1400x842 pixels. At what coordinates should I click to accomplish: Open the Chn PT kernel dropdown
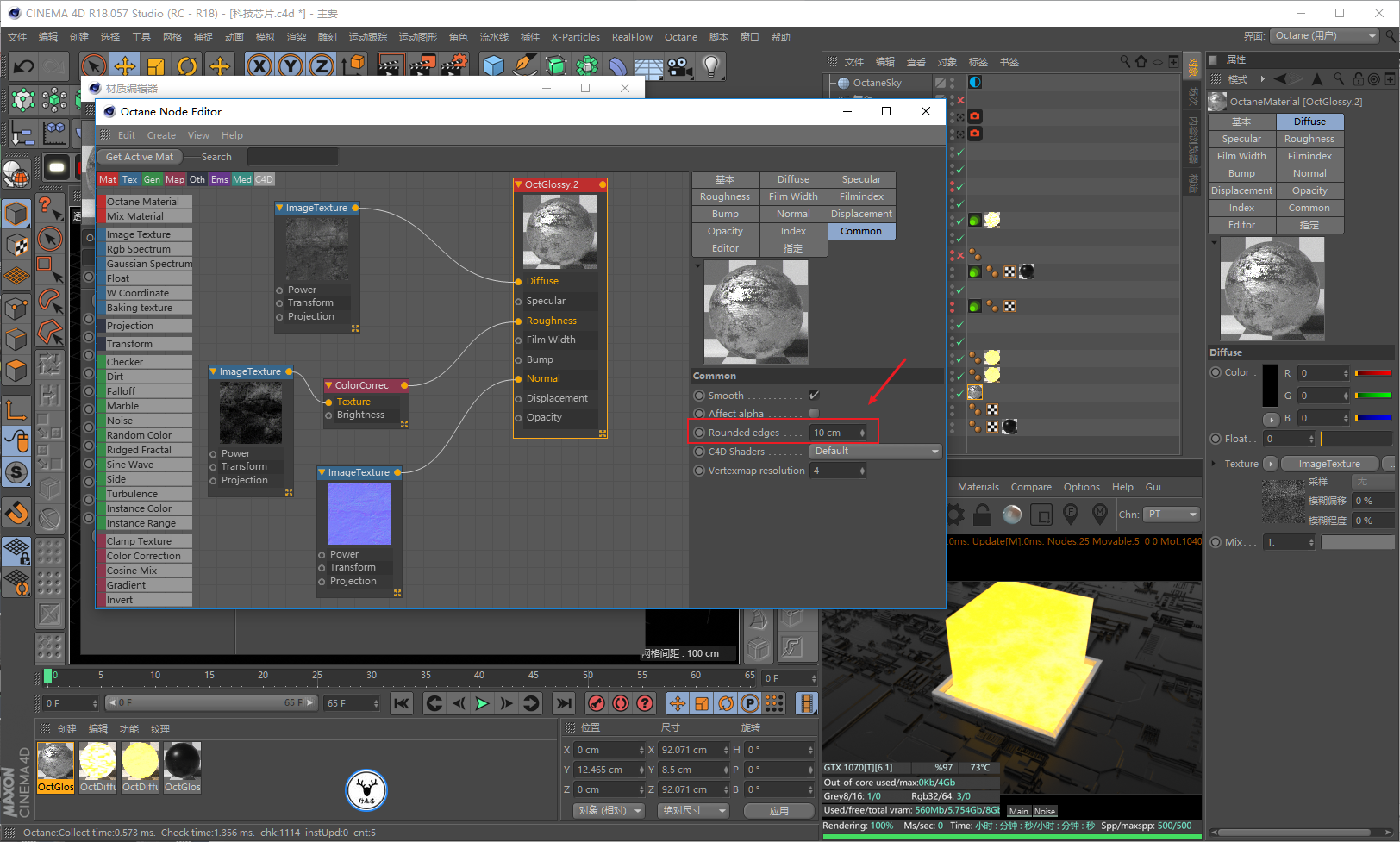coord(1172,515)
